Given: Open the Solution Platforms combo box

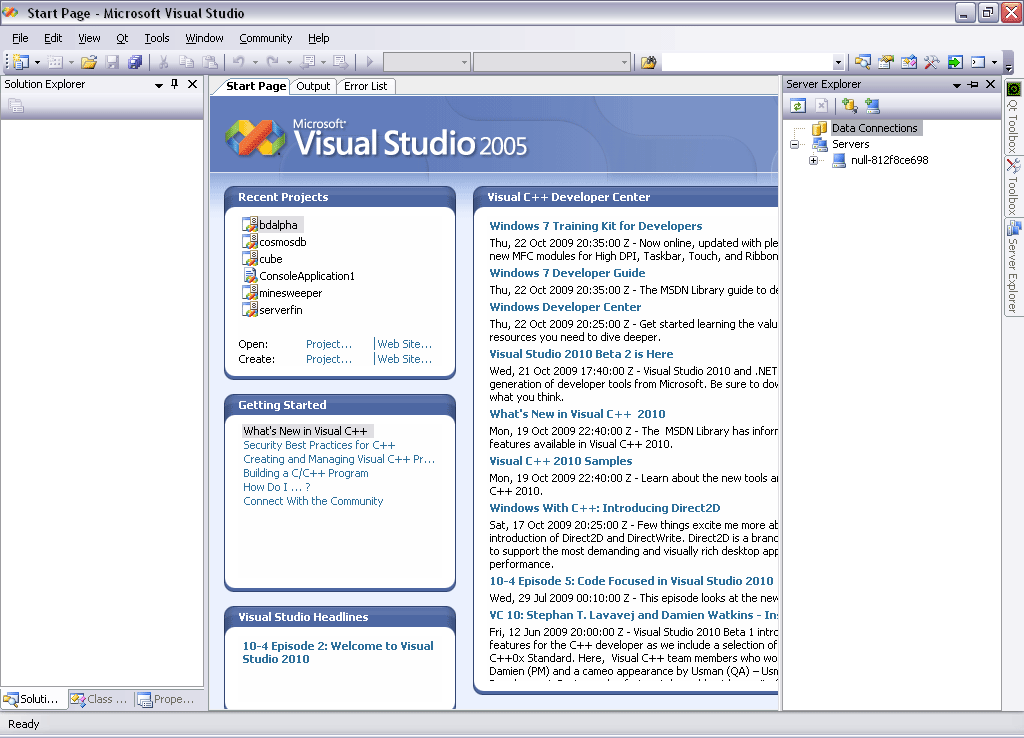Looking at the screenshot, I should 552,62.
